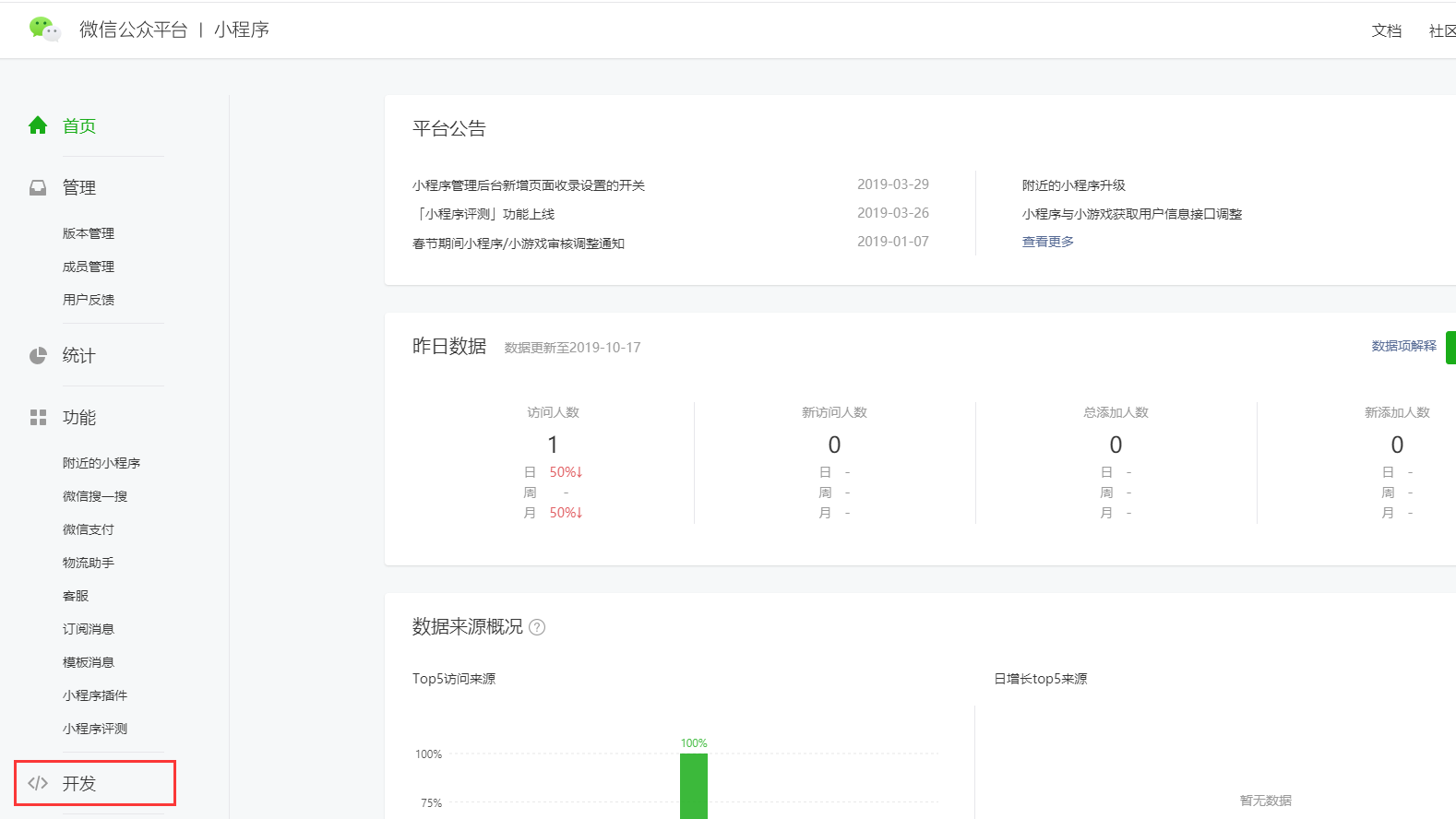Open the 「小程序评测」功能上线 announcement
Viewport: 1456px width, 819px height.
pos(483,214)
